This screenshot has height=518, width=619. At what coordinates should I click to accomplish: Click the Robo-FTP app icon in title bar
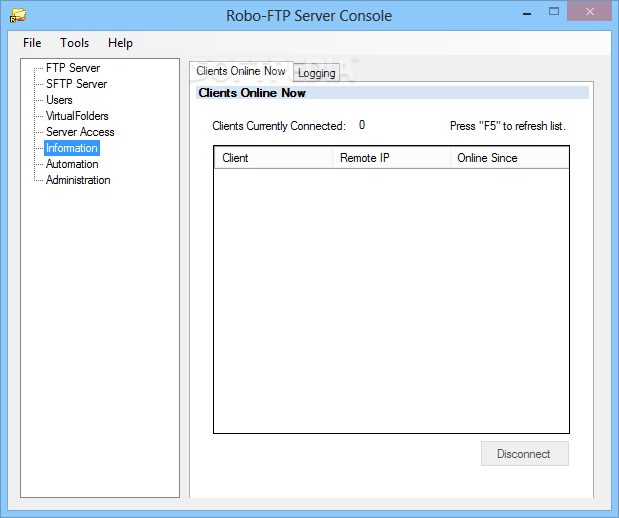tap(18, 15)
